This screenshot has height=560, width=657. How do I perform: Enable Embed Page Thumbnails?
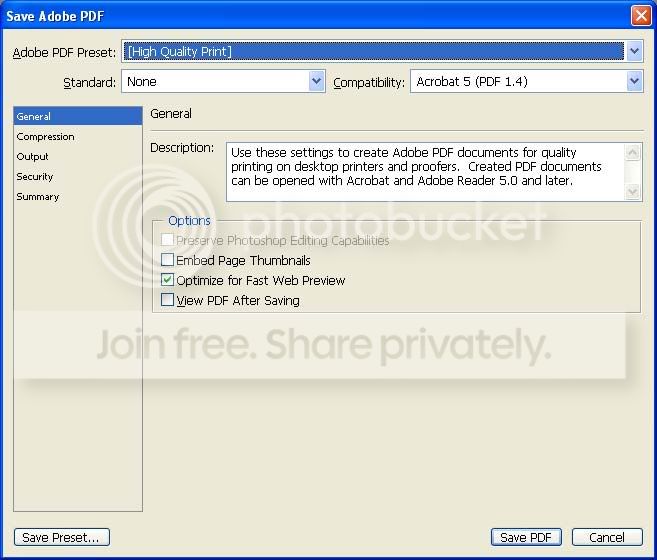point(167,260)
